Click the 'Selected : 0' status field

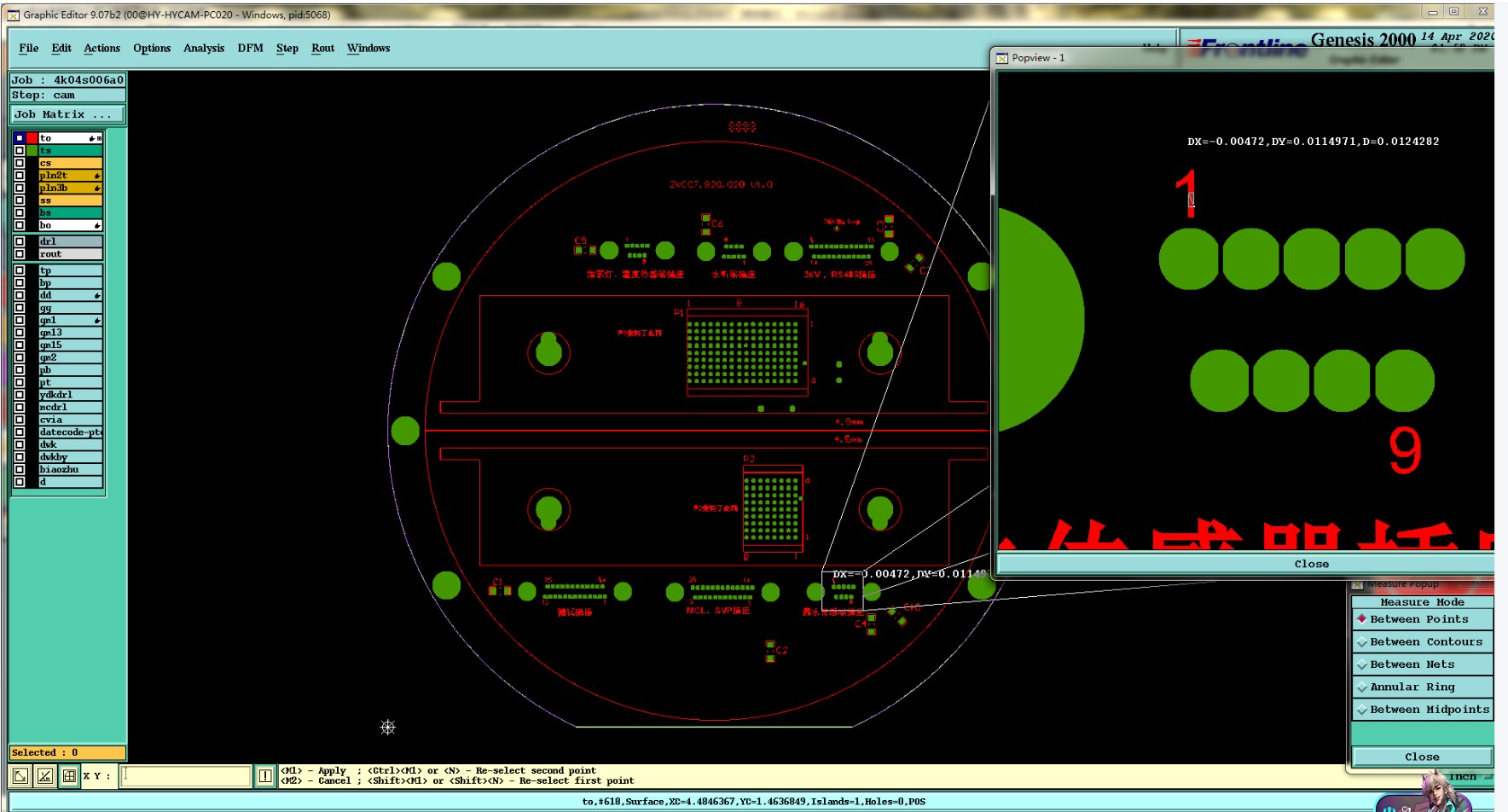tap(67, 752)
